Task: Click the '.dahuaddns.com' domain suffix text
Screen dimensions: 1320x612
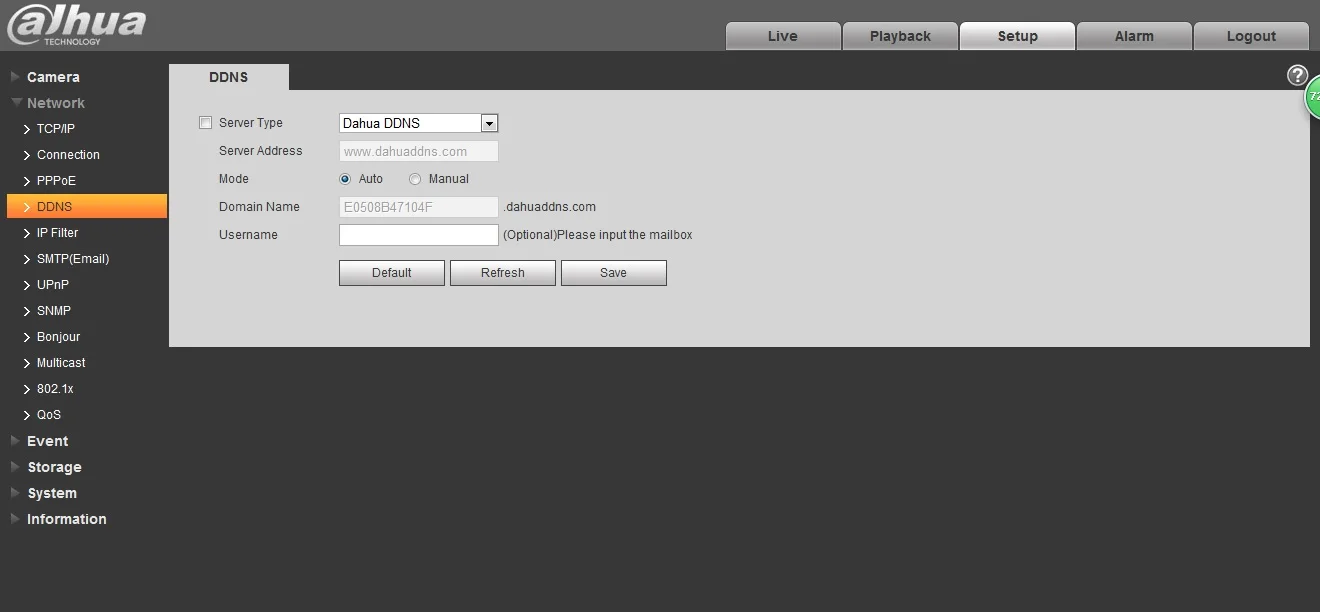Action: coord(550,207)
